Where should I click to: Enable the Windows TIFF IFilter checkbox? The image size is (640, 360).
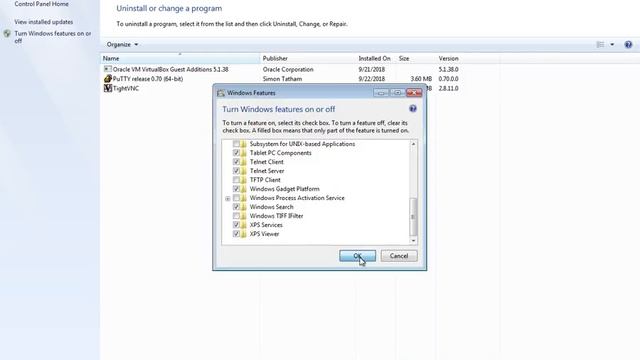tap(236, 216)
